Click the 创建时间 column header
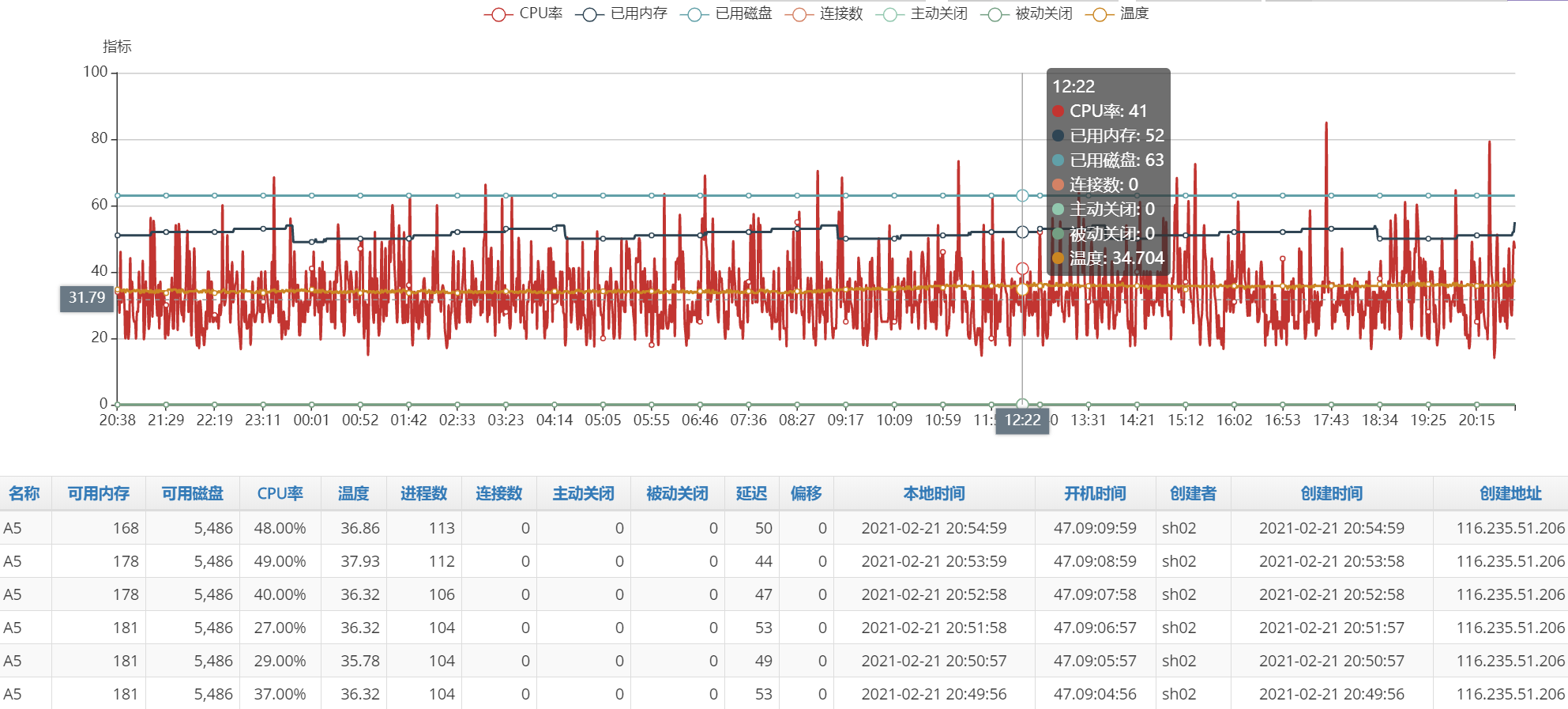This screenshot has width=1568, height=709. (x=1331, y=494)
